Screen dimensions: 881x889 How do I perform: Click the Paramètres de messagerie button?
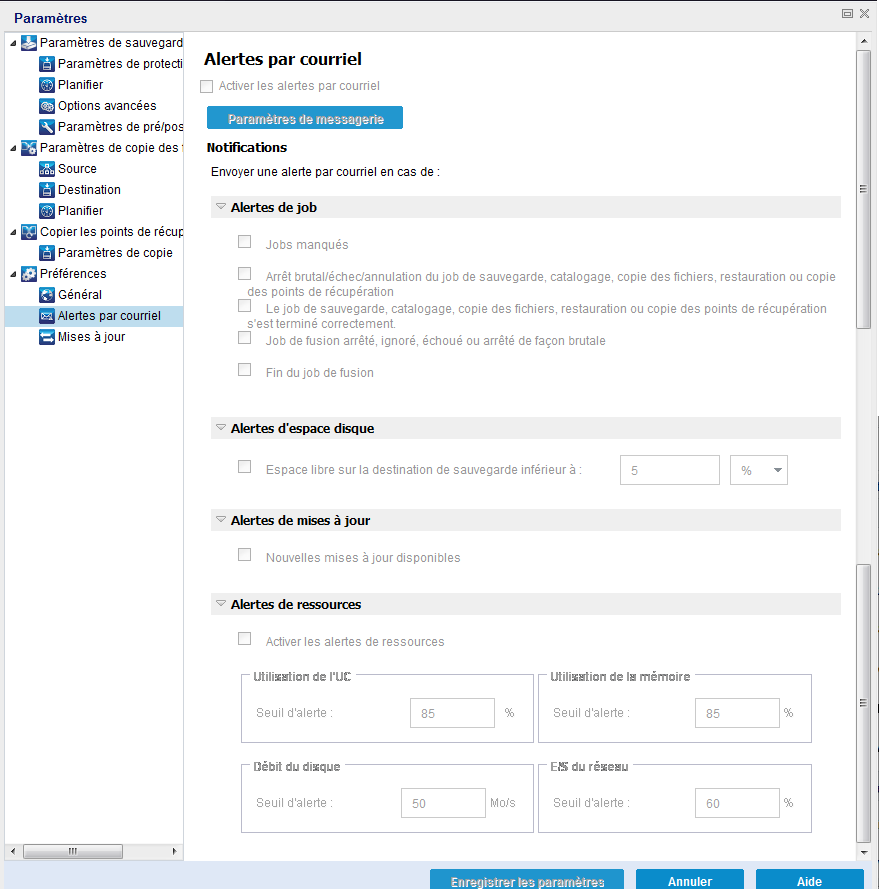[x=304, y=119]
